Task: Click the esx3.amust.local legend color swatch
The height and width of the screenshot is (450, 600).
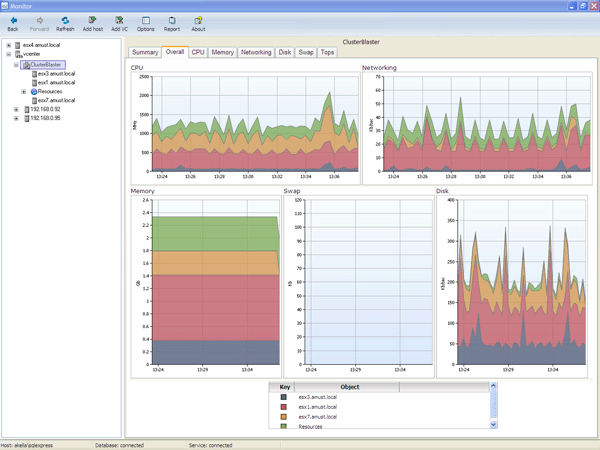Action: point(284,397)
